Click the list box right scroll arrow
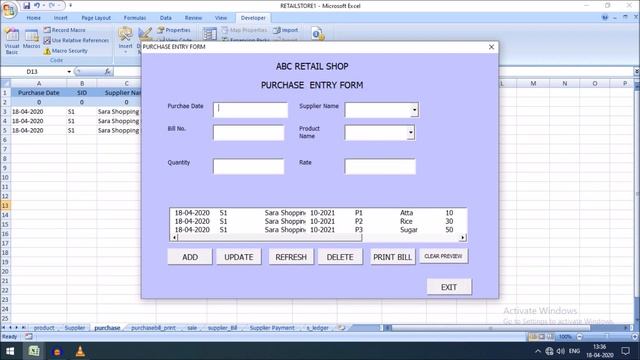The width and height of the screenshot is (640, 360). coord(462,237)
